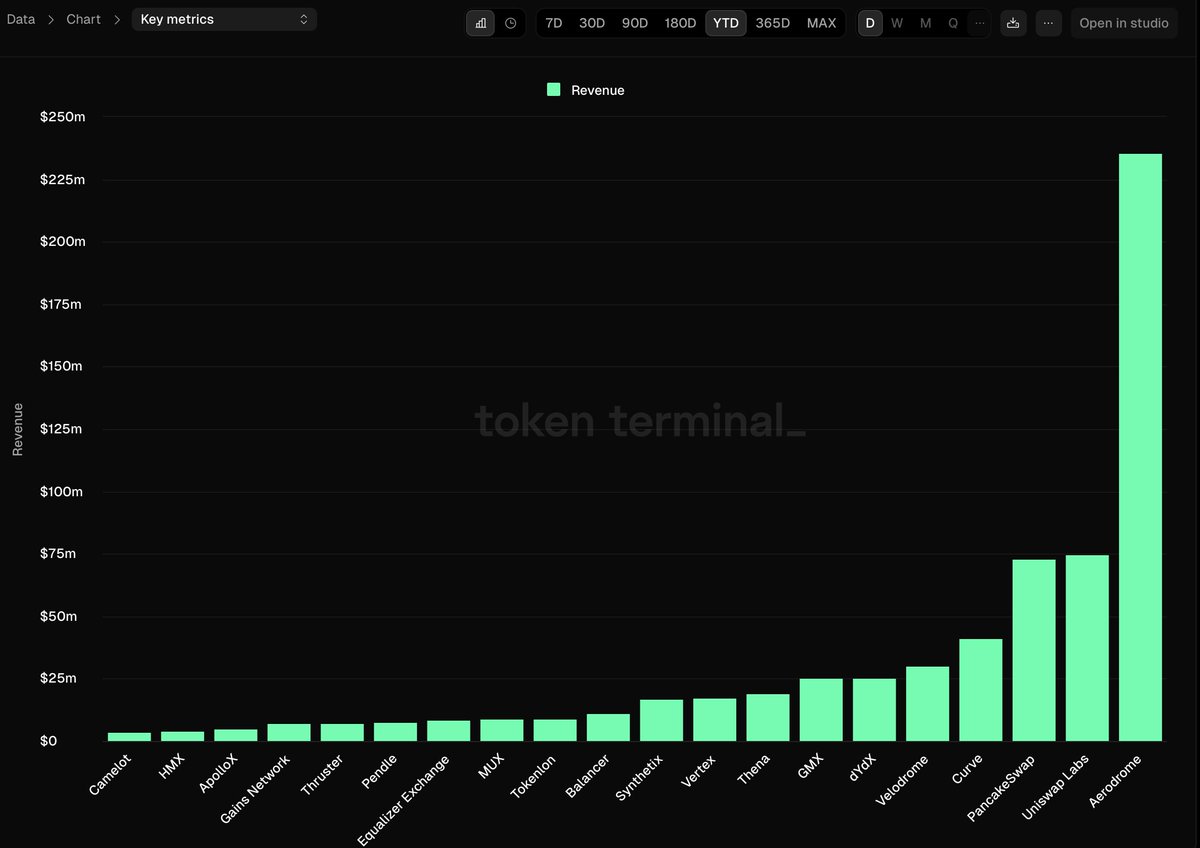Click the Revenue legend label
The height and width of the screenshot is (848, 1200).
[598, 90]
